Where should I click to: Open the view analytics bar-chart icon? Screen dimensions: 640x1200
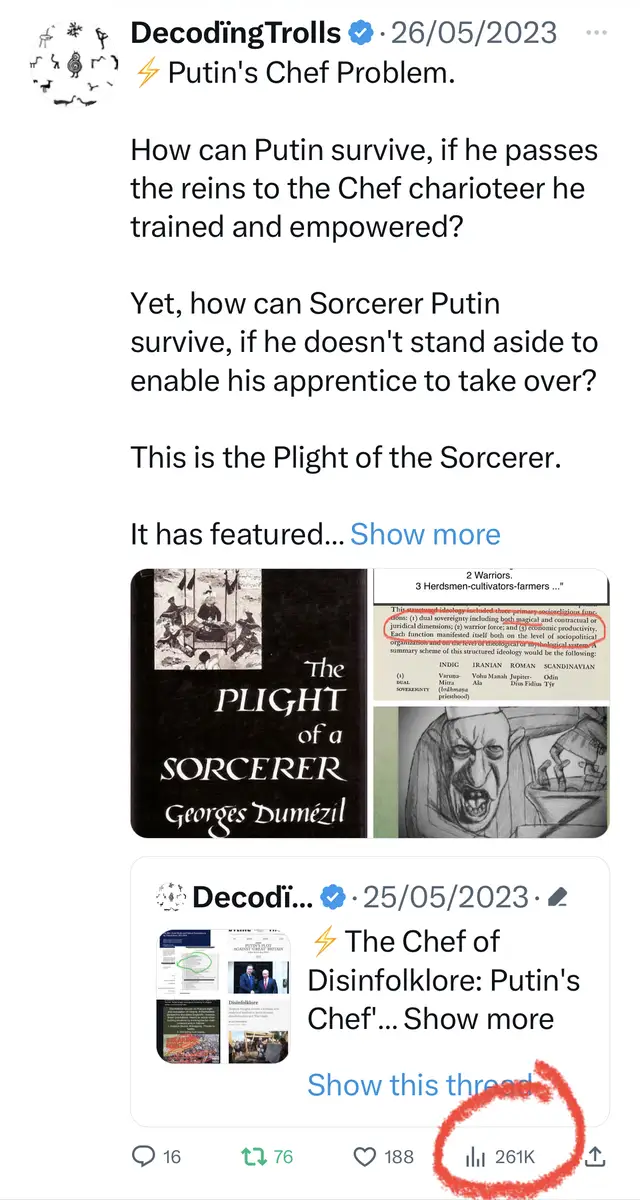(474, 1156)
